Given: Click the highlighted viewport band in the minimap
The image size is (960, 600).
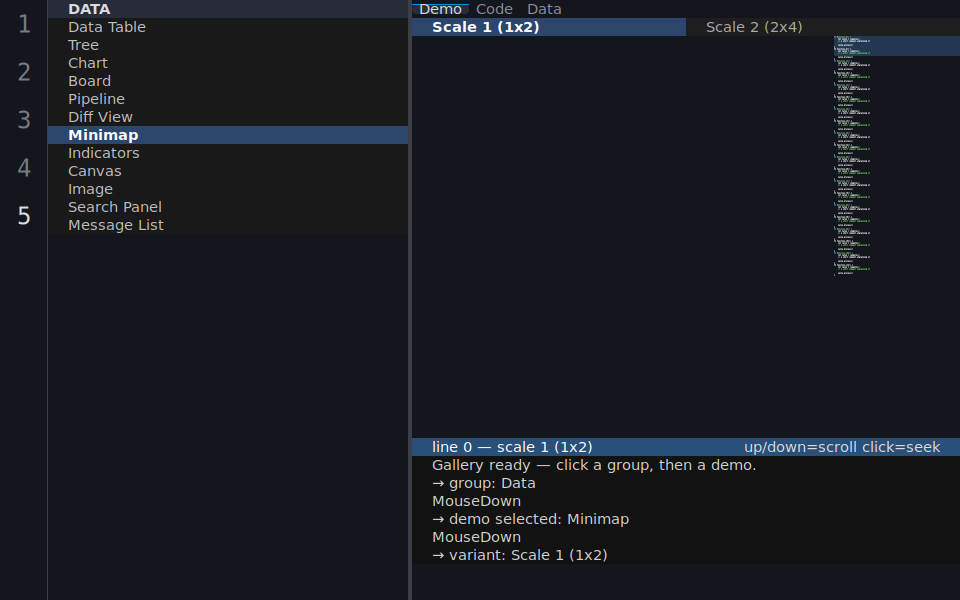Looking at the screenshot, I should [x=896, y=46].
